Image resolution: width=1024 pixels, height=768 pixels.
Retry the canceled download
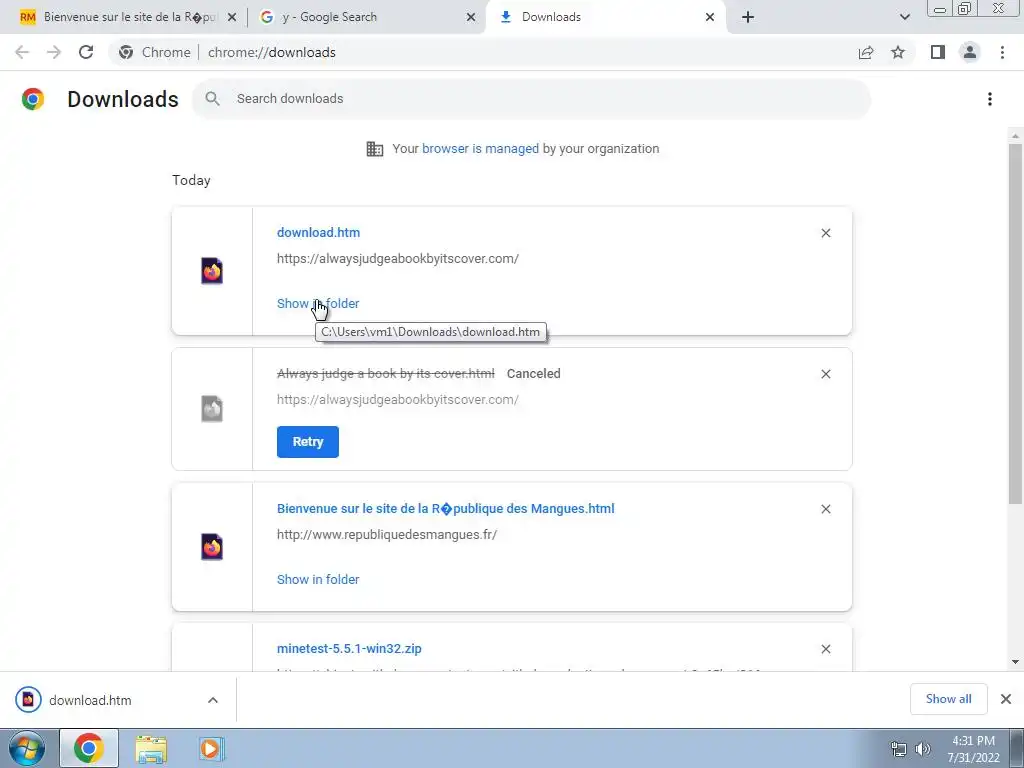click(x=308, y=442)
